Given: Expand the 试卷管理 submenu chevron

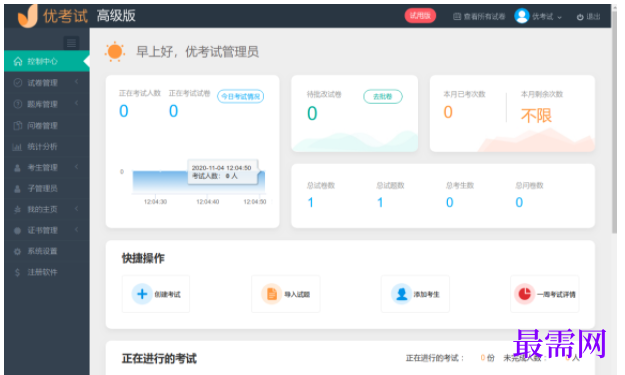Looking at the screenshot, I should click(x=76, y=82).
